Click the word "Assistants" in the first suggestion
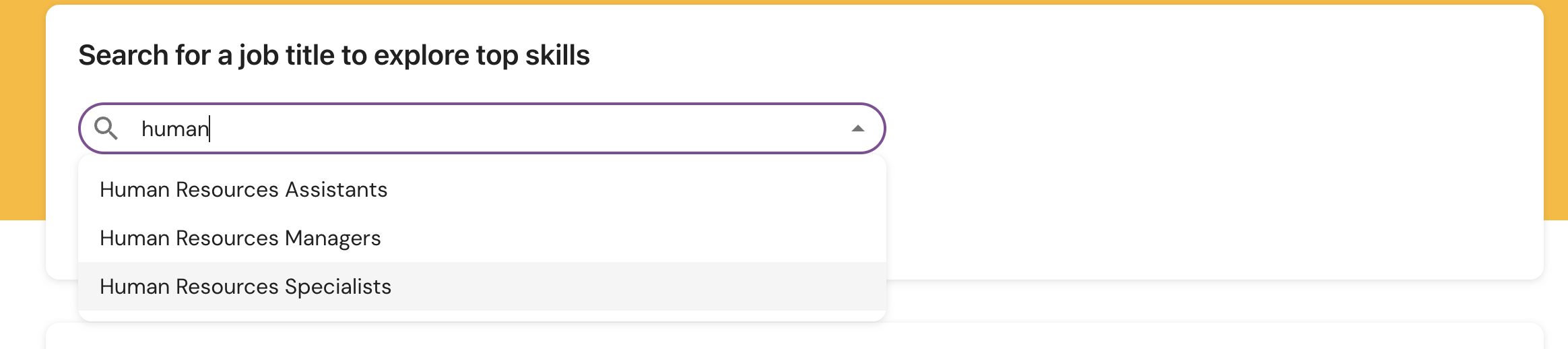The image size is (1568, 349). point(336,189)
